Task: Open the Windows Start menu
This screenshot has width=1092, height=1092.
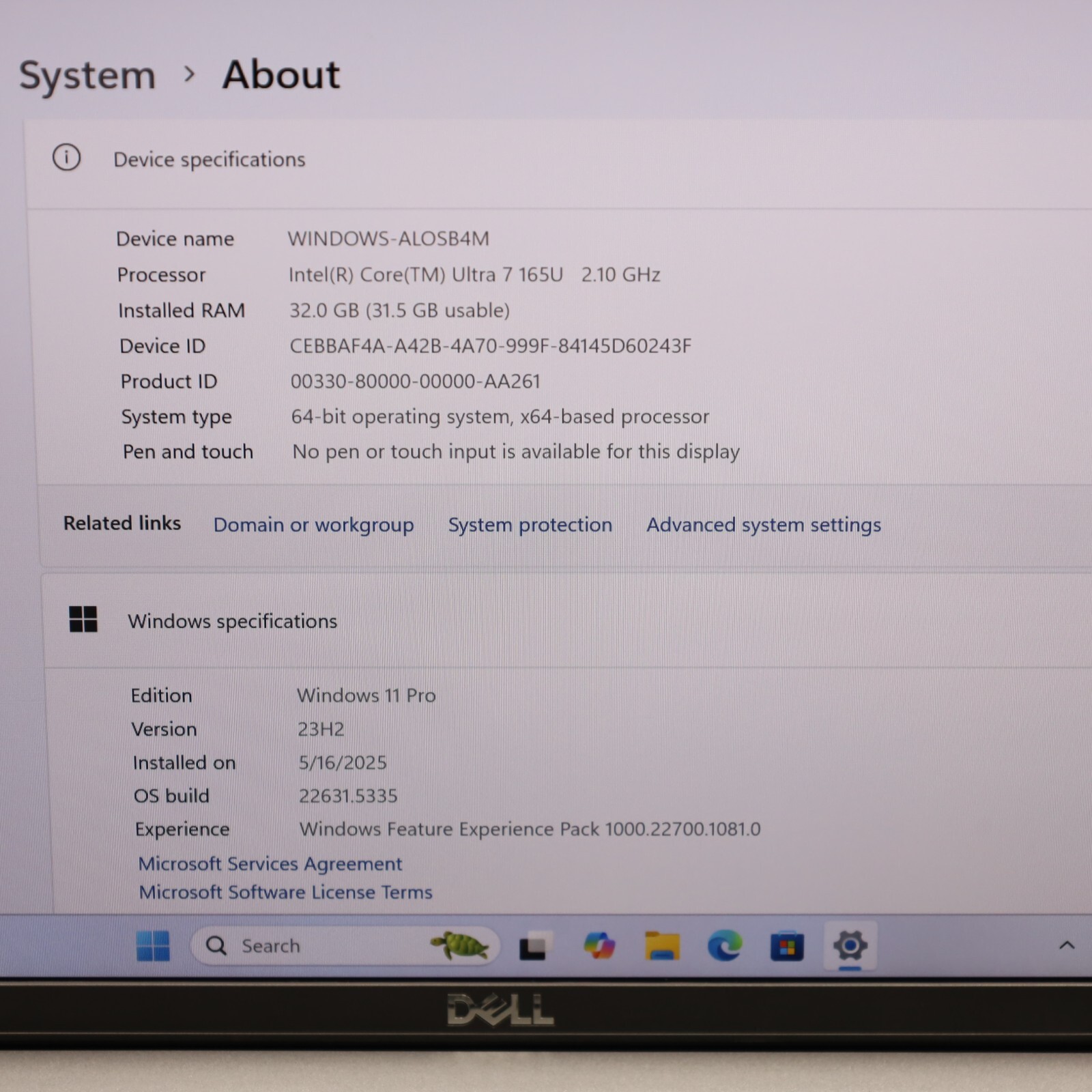Action: (153, 946)
